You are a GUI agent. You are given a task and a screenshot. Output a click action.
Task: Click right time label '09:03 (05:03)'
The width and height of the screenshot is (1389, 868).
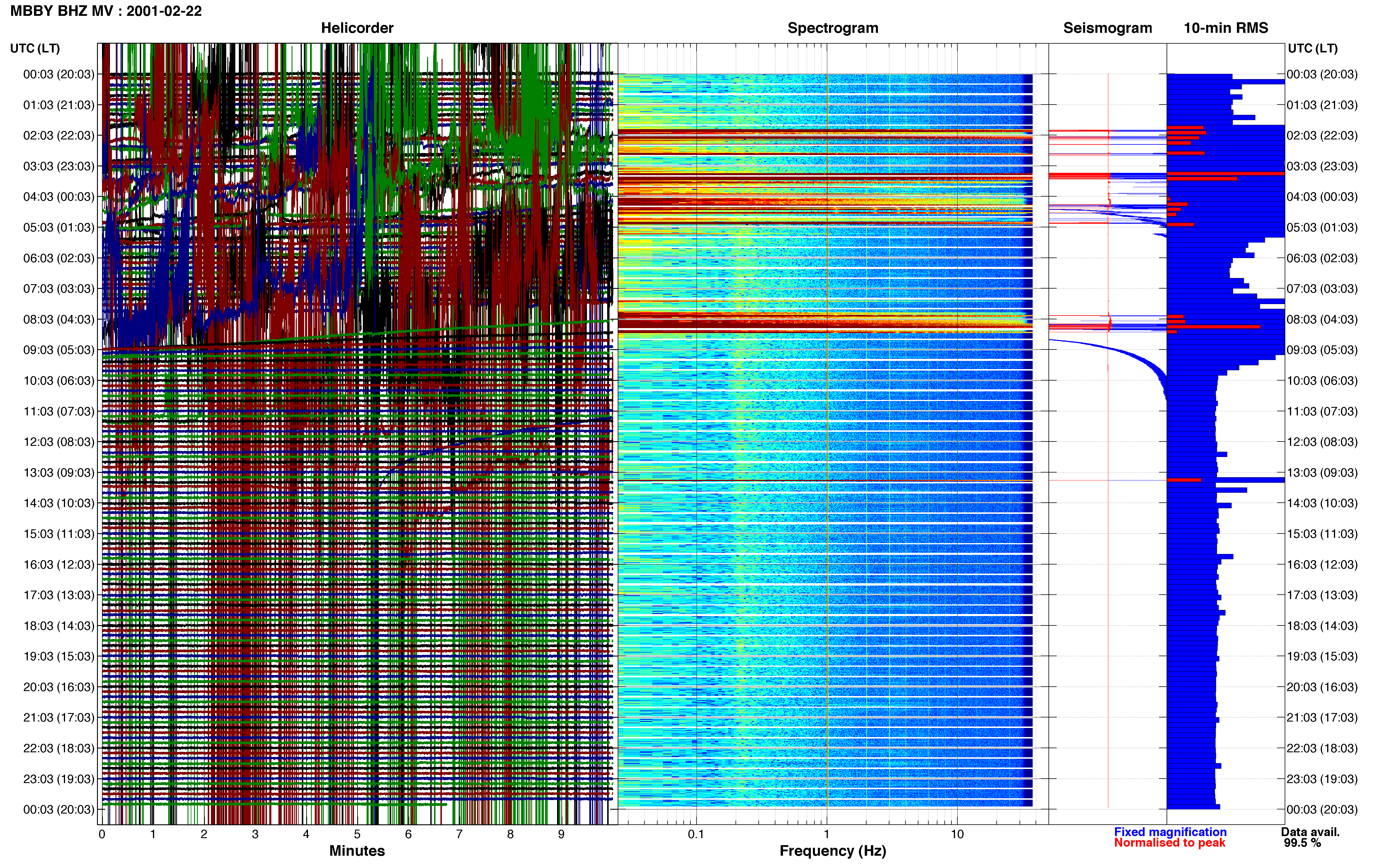pos(1322,350)
